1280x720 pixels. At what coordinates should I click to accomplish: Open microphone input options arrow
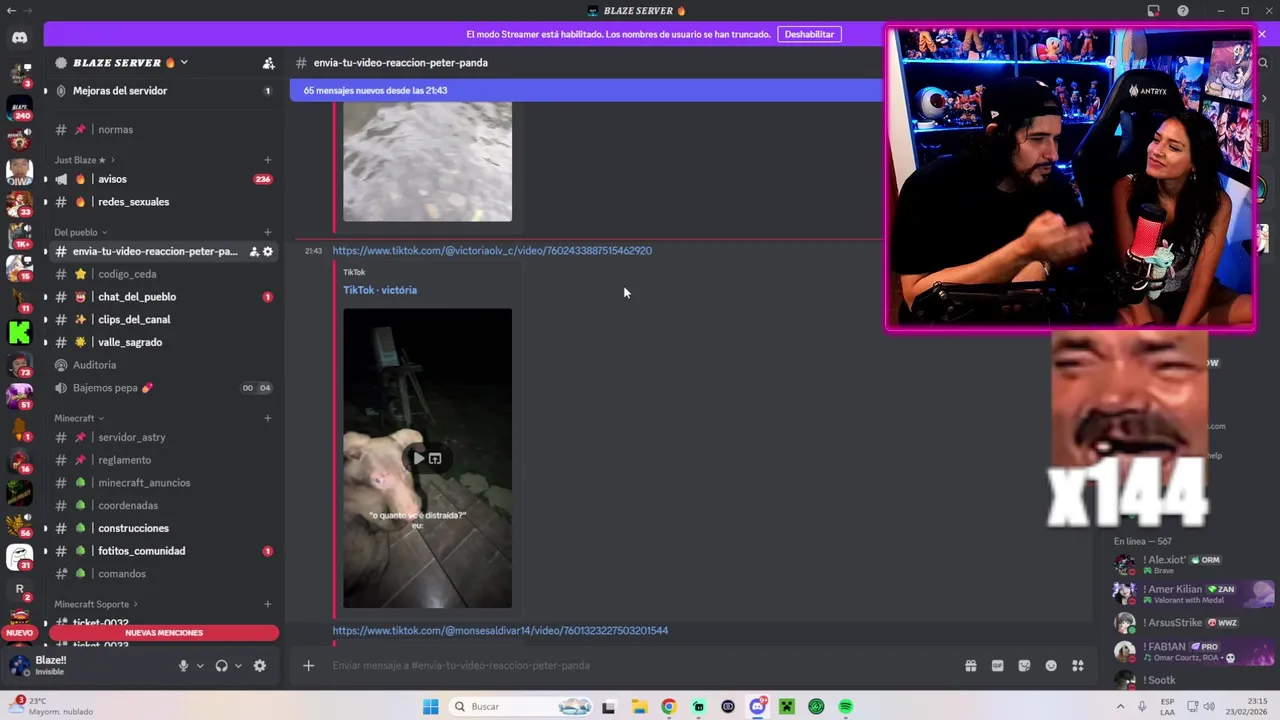click(200, 666)
